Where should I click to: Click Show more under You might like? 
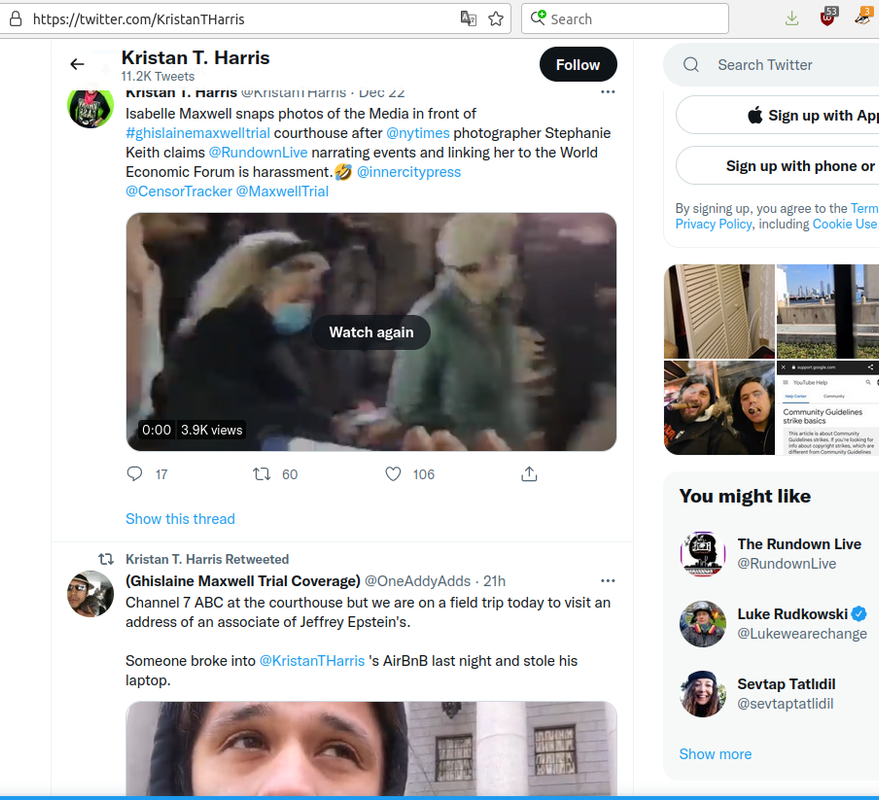pos(715,754)
